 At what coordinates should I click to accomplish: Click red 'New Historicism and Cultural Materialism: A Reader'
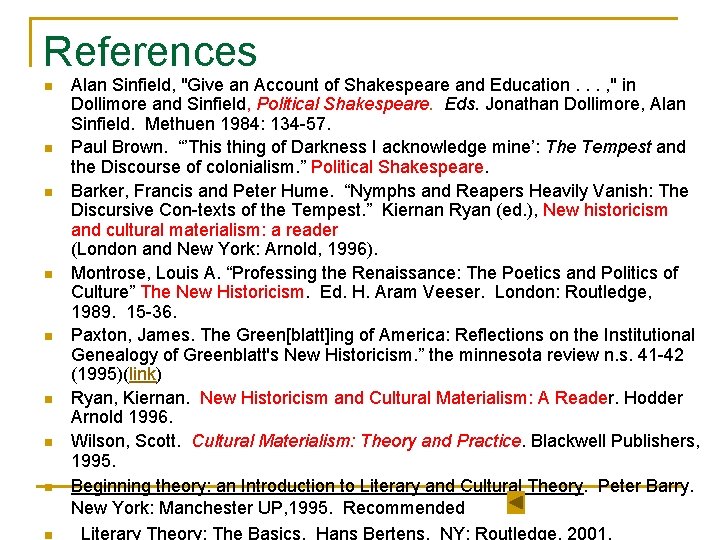(404, 398)
